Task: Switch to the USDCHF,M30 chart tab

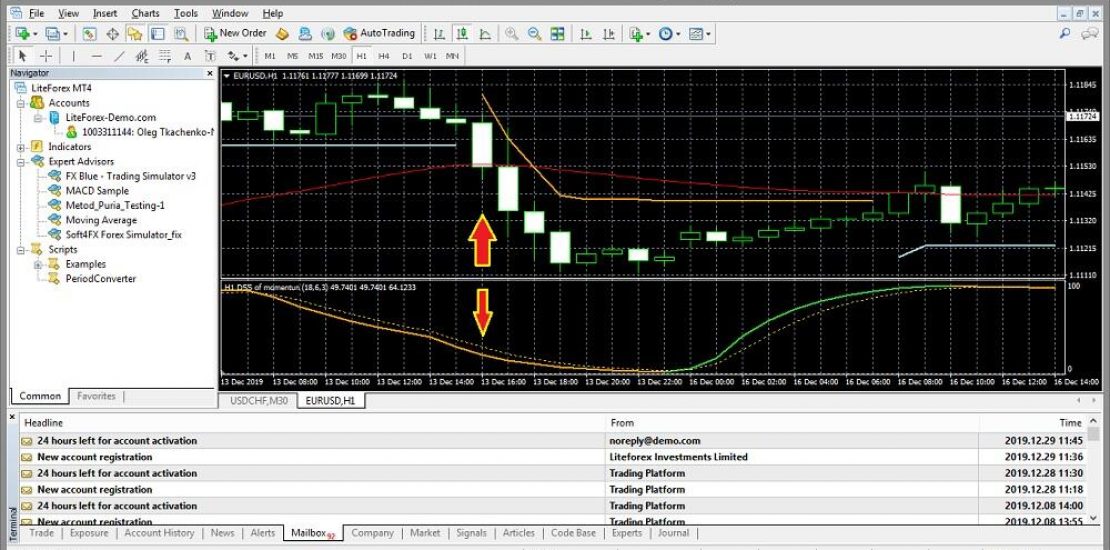Action: [257, 401]
